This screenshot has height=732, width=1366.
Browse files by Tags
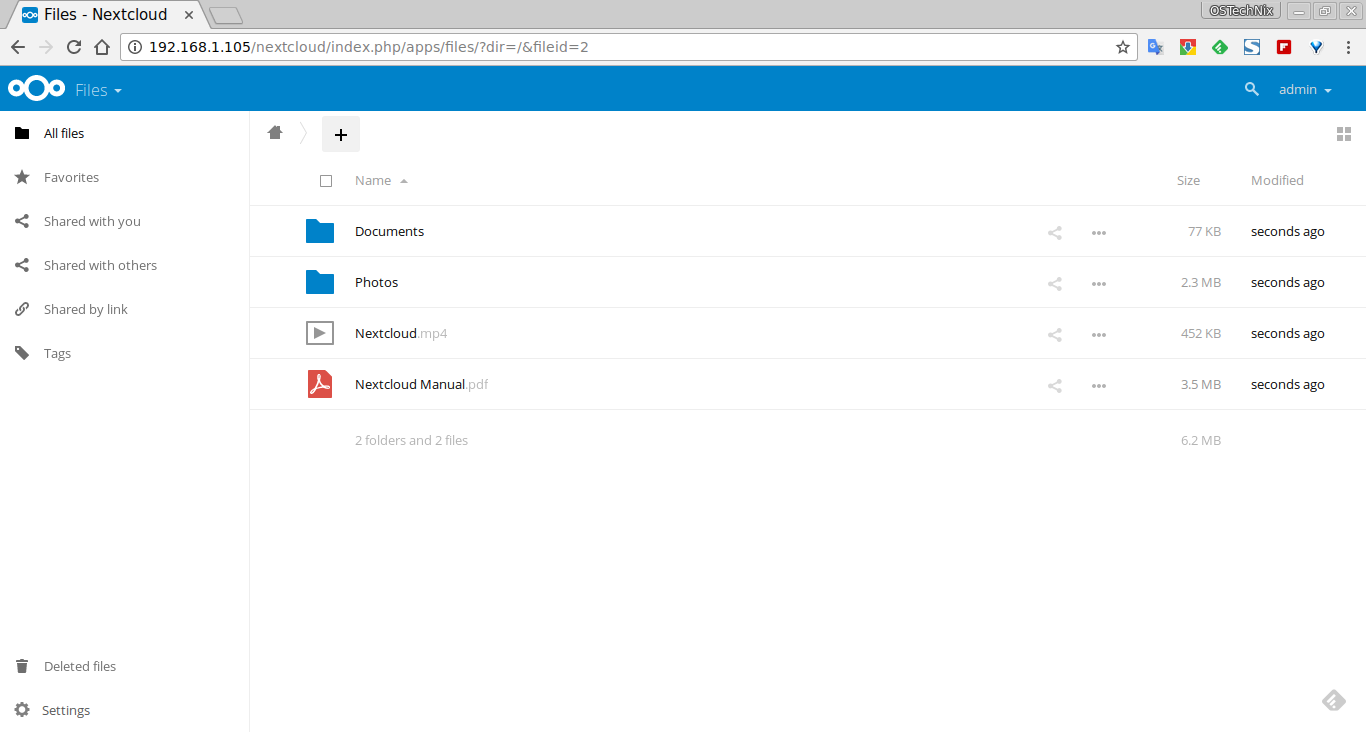coord(57,353)
